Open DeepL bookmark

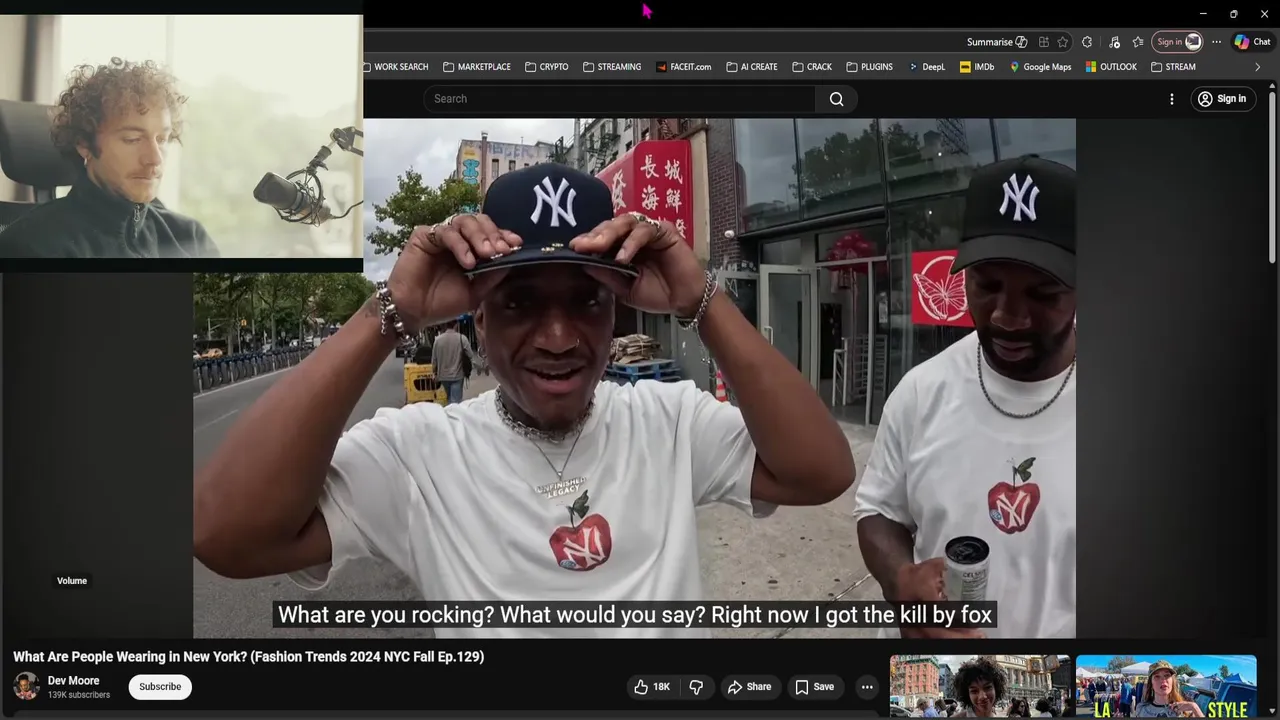pos(927,67)
